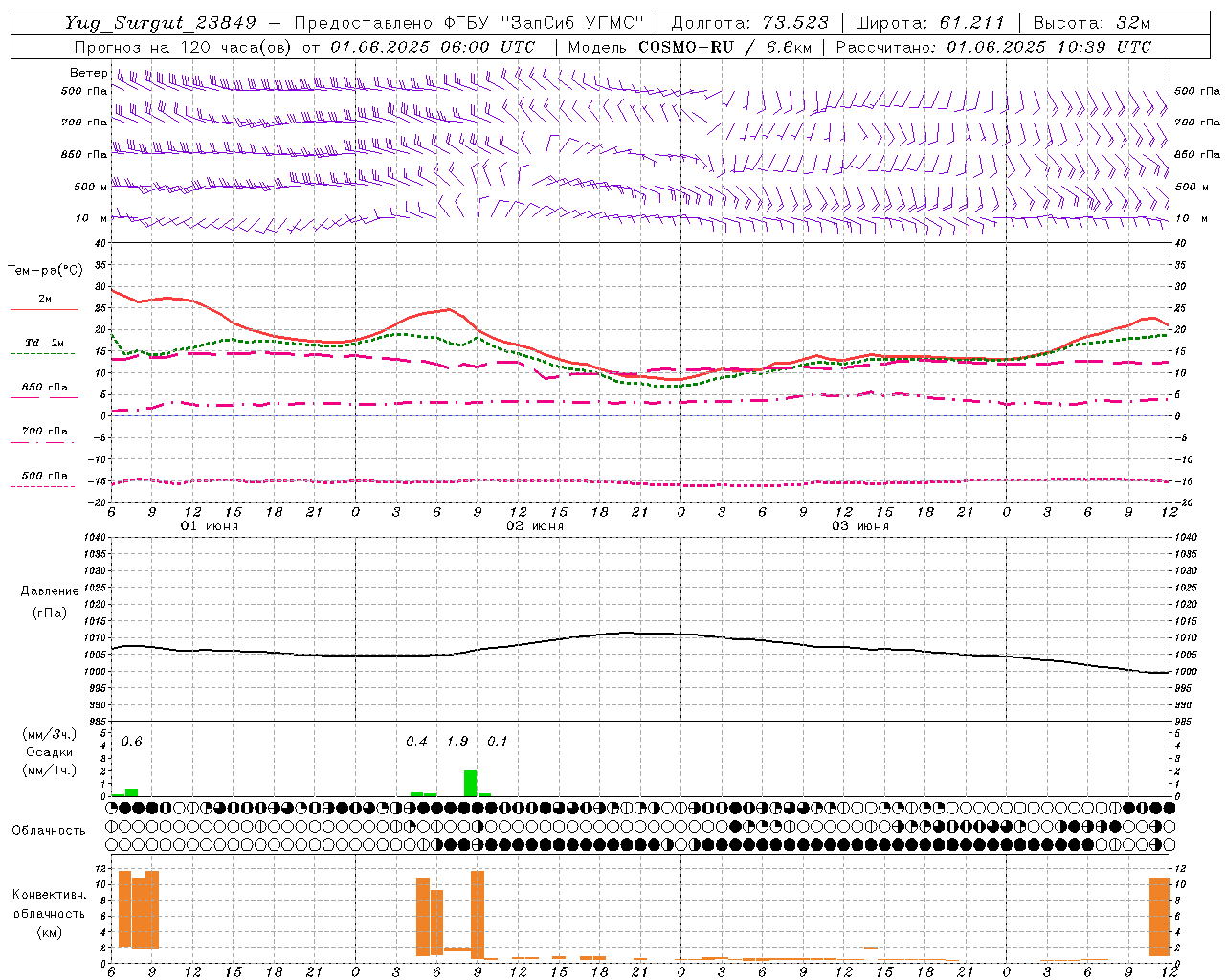
Task: Click the last orange convective bar at hour 12
Action: (1160, 917)
